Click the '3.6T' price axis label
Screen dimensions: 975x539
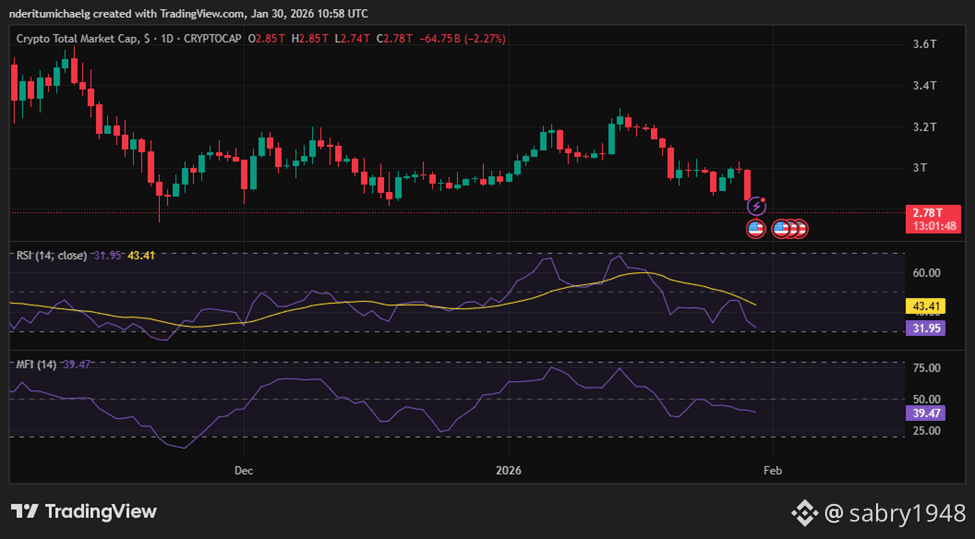tap(924, 44)
